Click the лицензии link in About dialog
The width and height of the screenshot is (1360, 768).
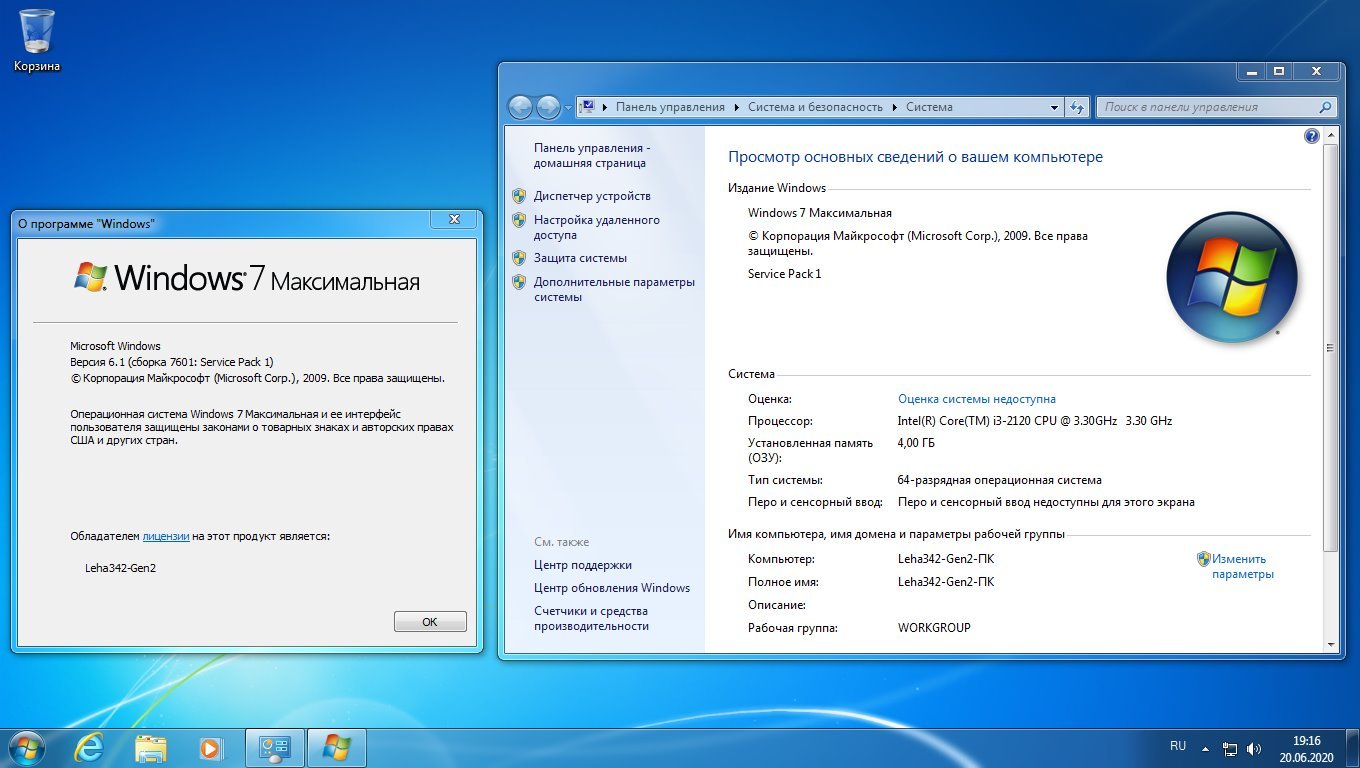pyautogui.click(x=166, y=536)
